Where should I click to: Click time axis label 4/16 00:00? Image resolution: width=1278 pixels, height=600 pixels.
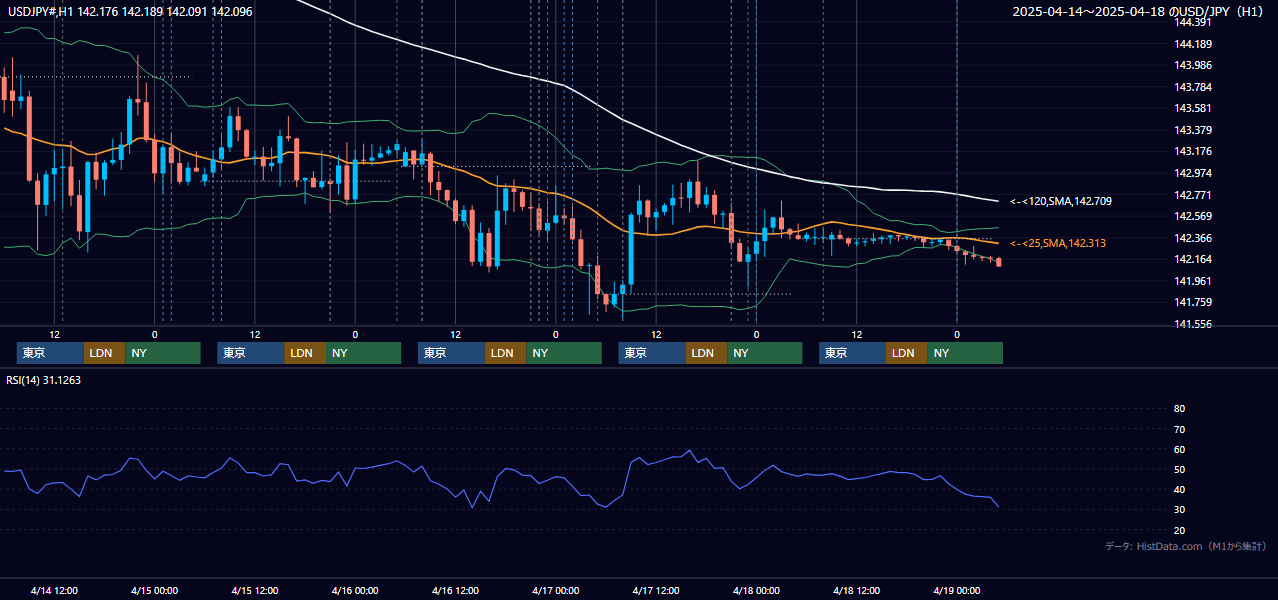point(355,590)
